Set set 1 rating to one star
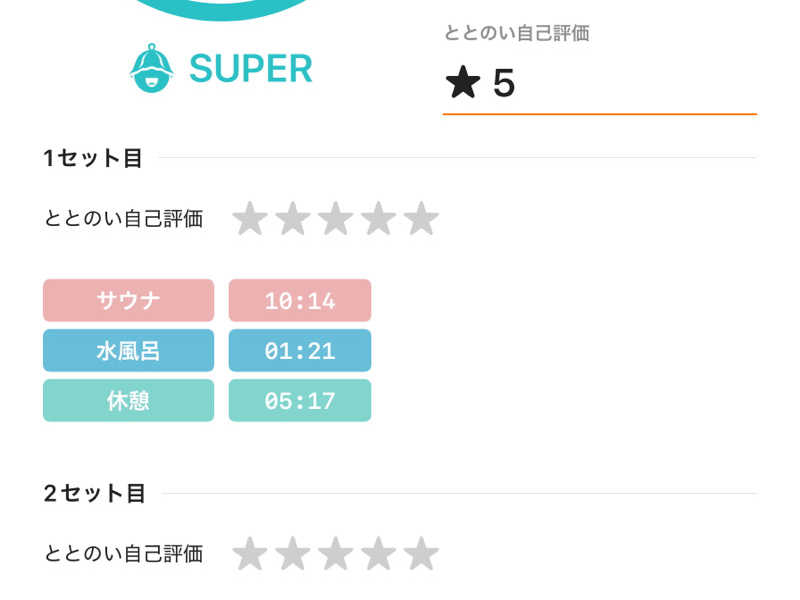Viewport: 800px width, 600px height. point(249,218)
